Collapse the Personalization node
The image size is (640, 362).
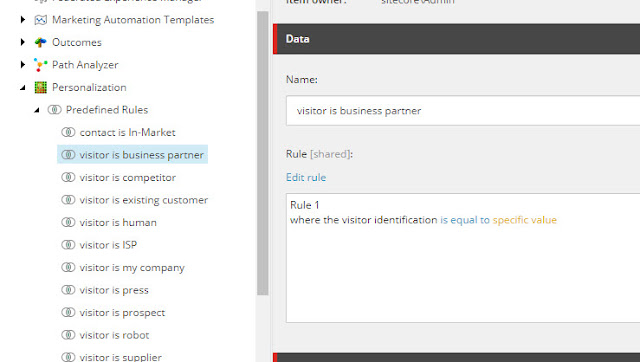pyautogui.click(x=23, y=87)
